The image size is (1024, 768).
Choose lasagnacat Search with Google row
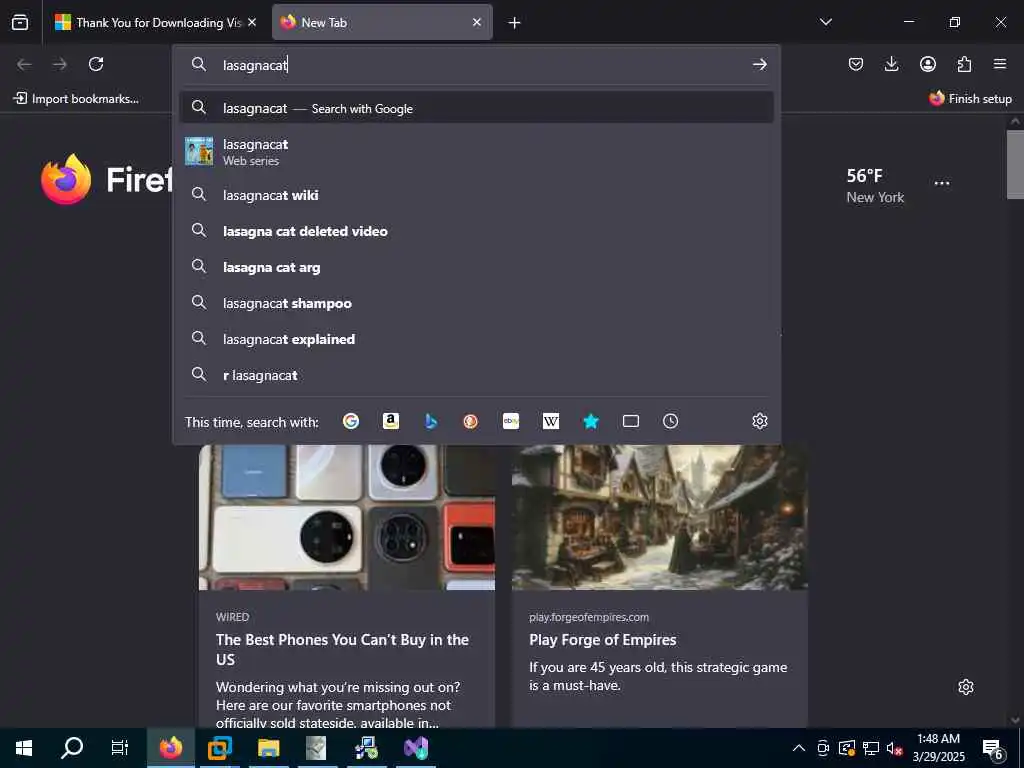pyautogui.click(x=477, y=108)
